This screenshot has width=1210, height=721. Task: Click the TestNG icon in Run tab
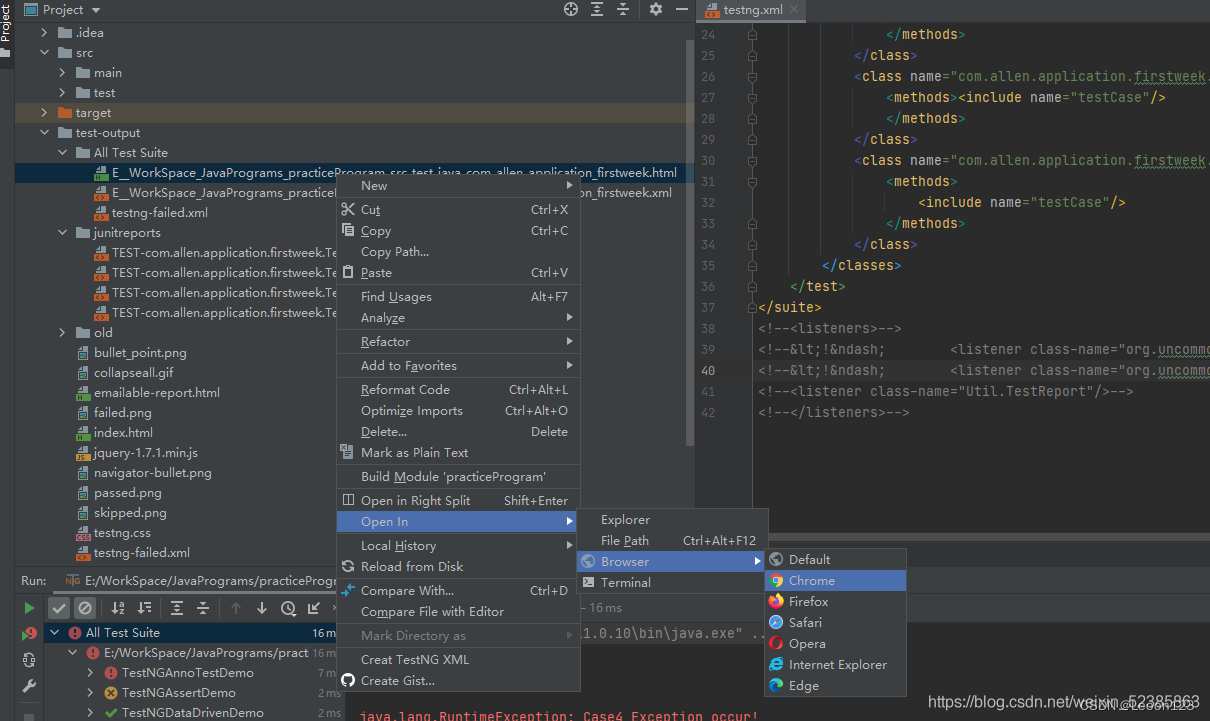pos(72,580)
